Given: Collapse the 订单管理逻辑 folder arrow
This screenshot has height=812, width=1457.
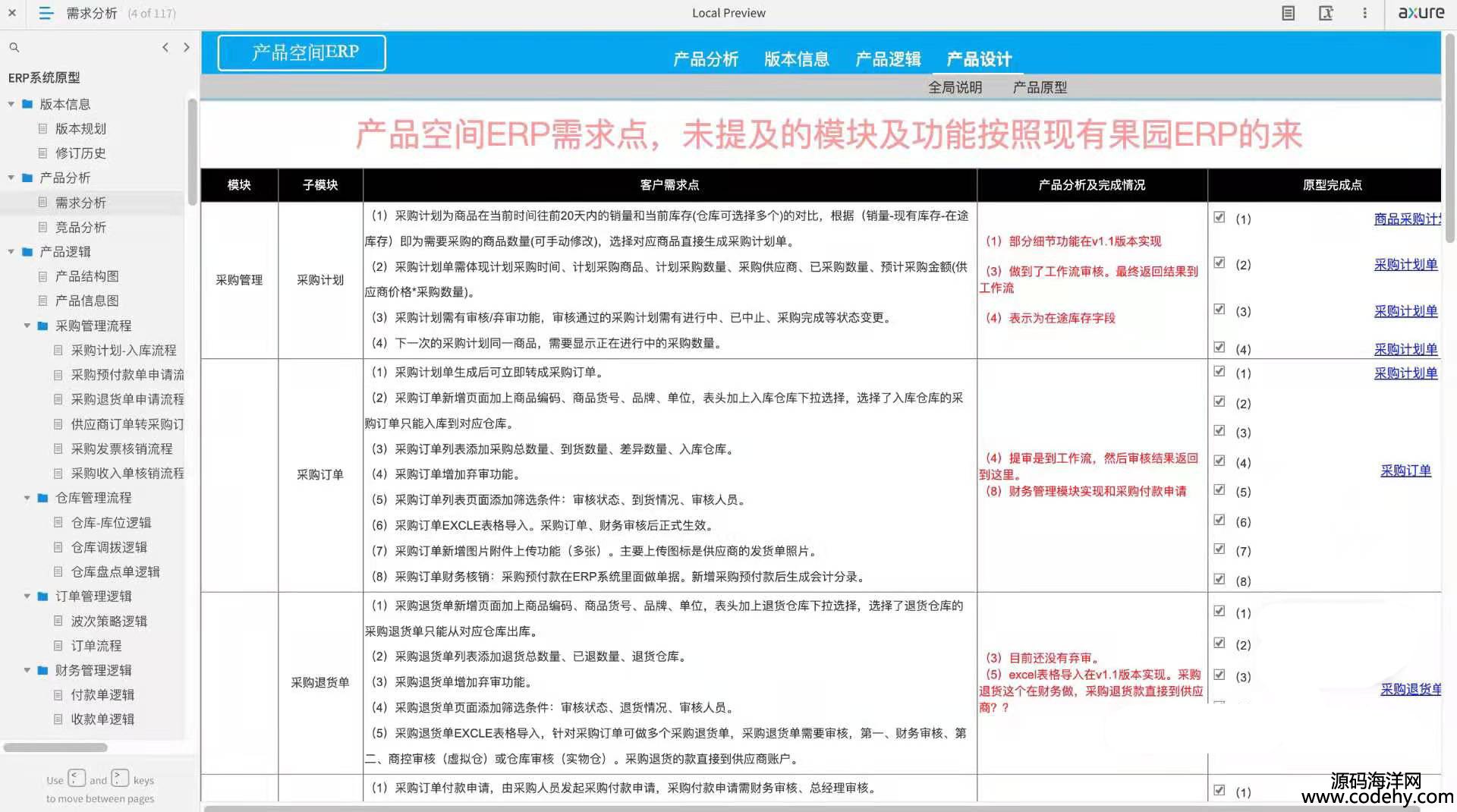Looking at the screenshot, I should [x=27, y=596].
